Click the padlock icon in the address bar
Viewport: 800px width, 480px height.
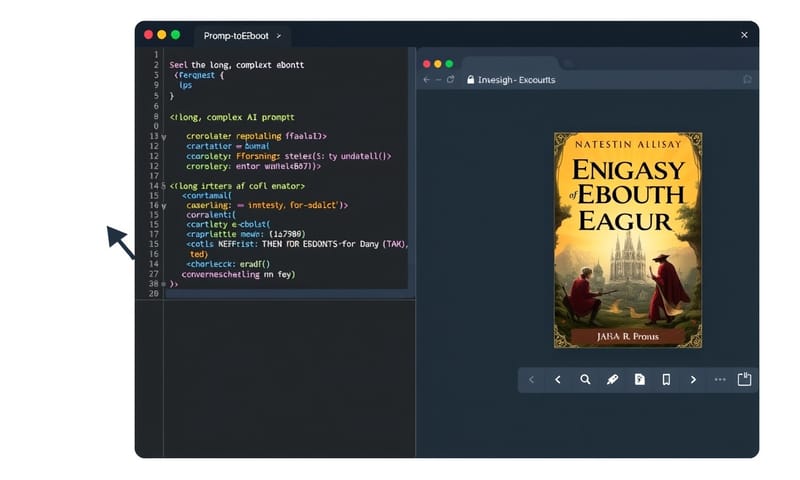pos(470,80)
